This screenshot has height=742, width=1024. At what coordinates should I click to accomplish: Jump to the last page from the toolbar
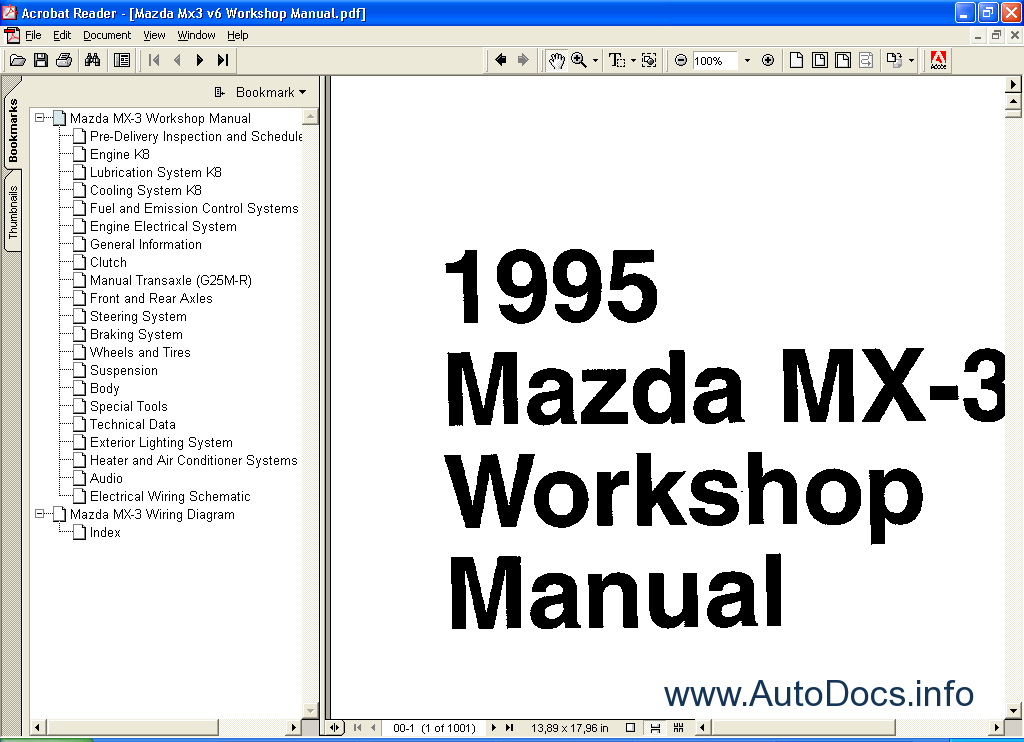coord(223,61)
